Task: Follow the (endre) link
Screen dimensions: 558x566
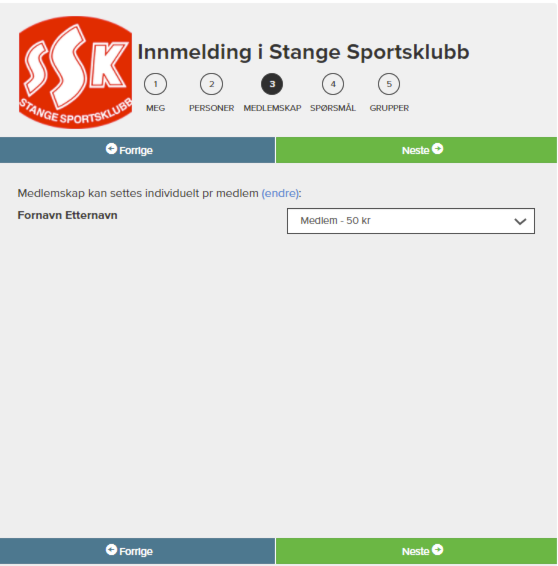Action: click(280, 193)
